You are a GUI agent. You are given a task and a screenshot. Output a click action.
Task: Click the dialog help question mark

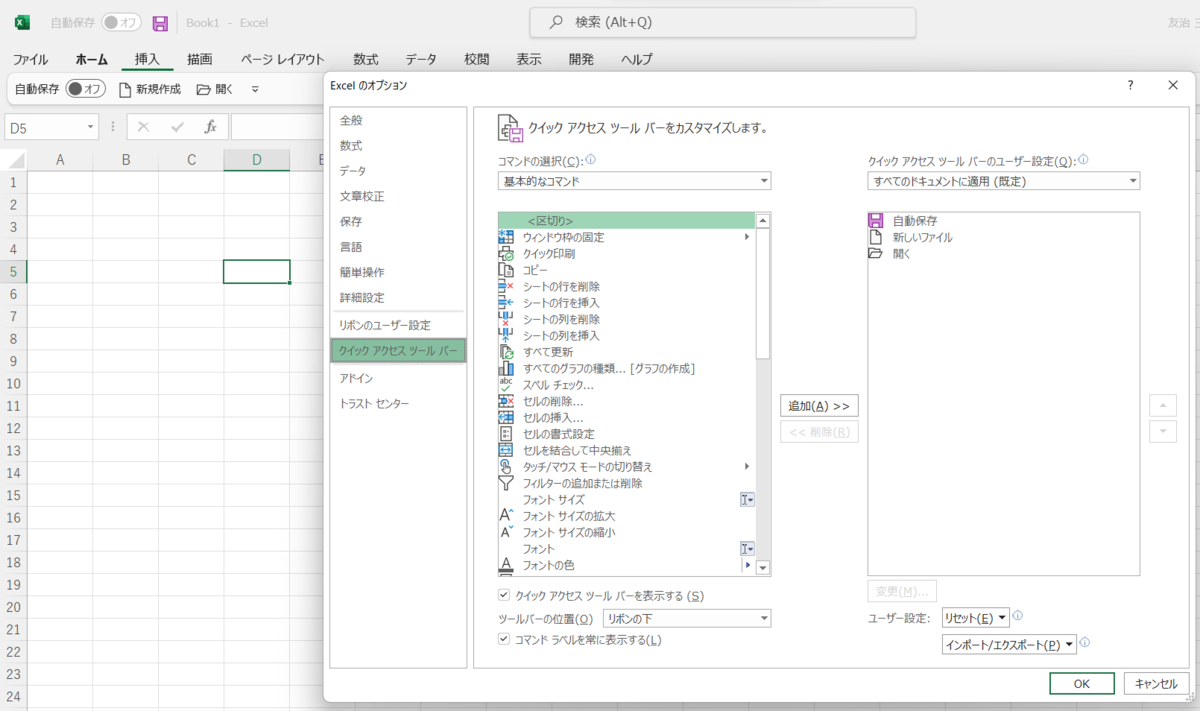(x=1130, y=85)
